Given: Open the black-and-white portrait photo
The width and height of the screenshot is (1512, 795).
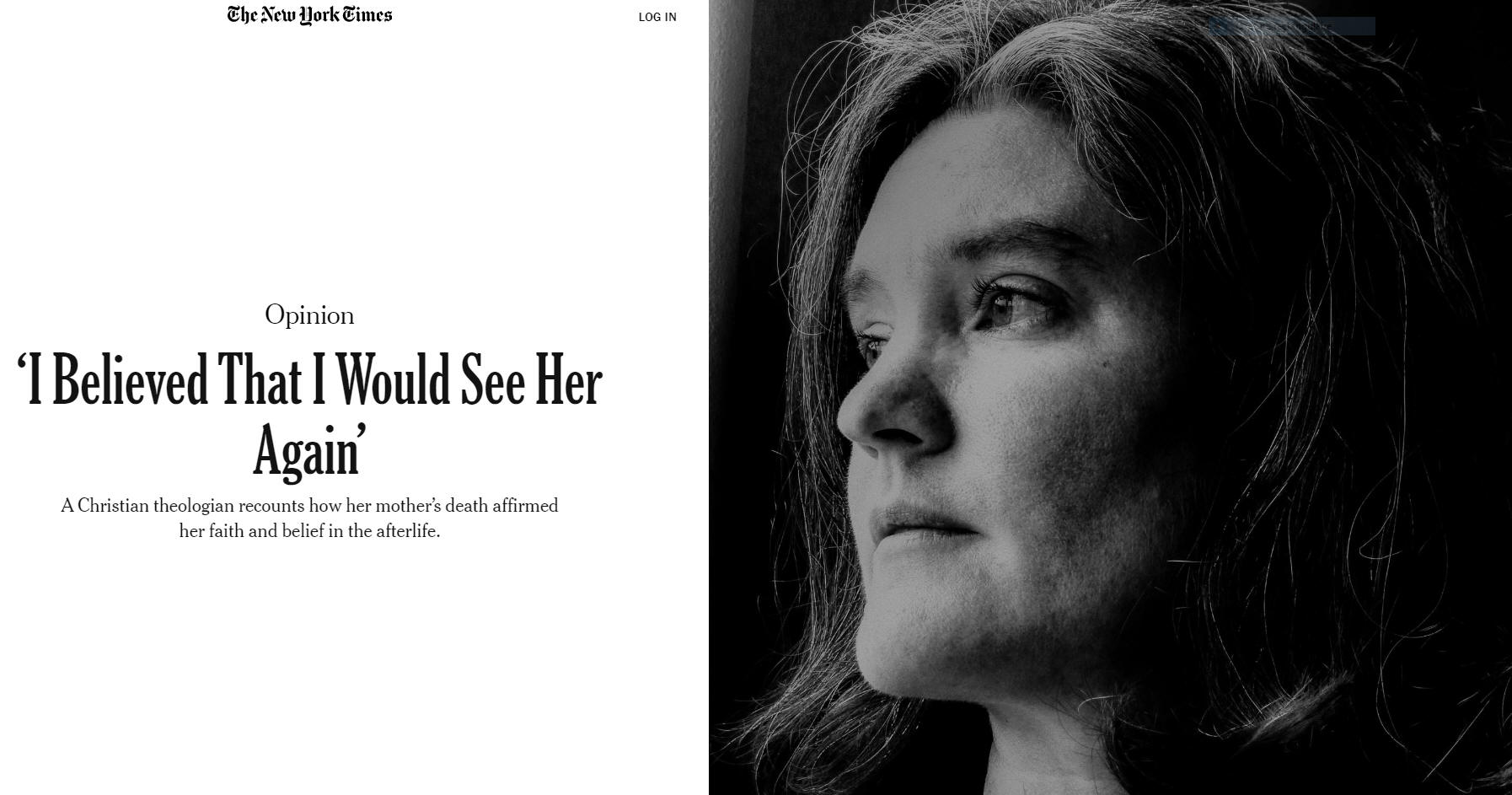Looking at the screenshot, I should click(x=1110, y=397).
